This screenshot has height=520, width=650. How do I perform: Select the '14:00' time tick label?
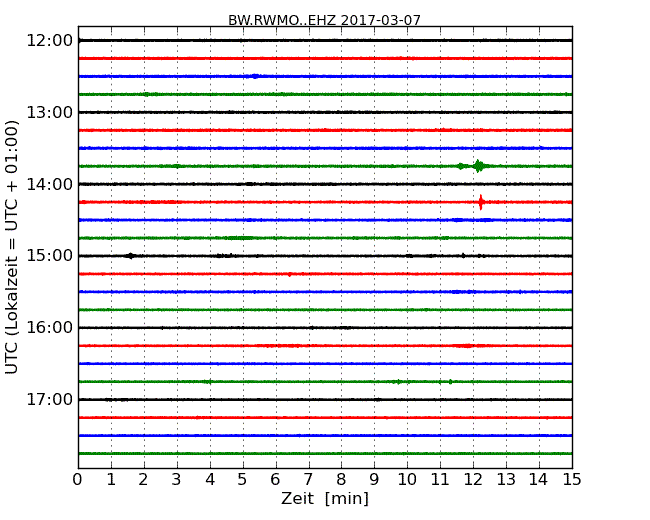tap(50, 184)
